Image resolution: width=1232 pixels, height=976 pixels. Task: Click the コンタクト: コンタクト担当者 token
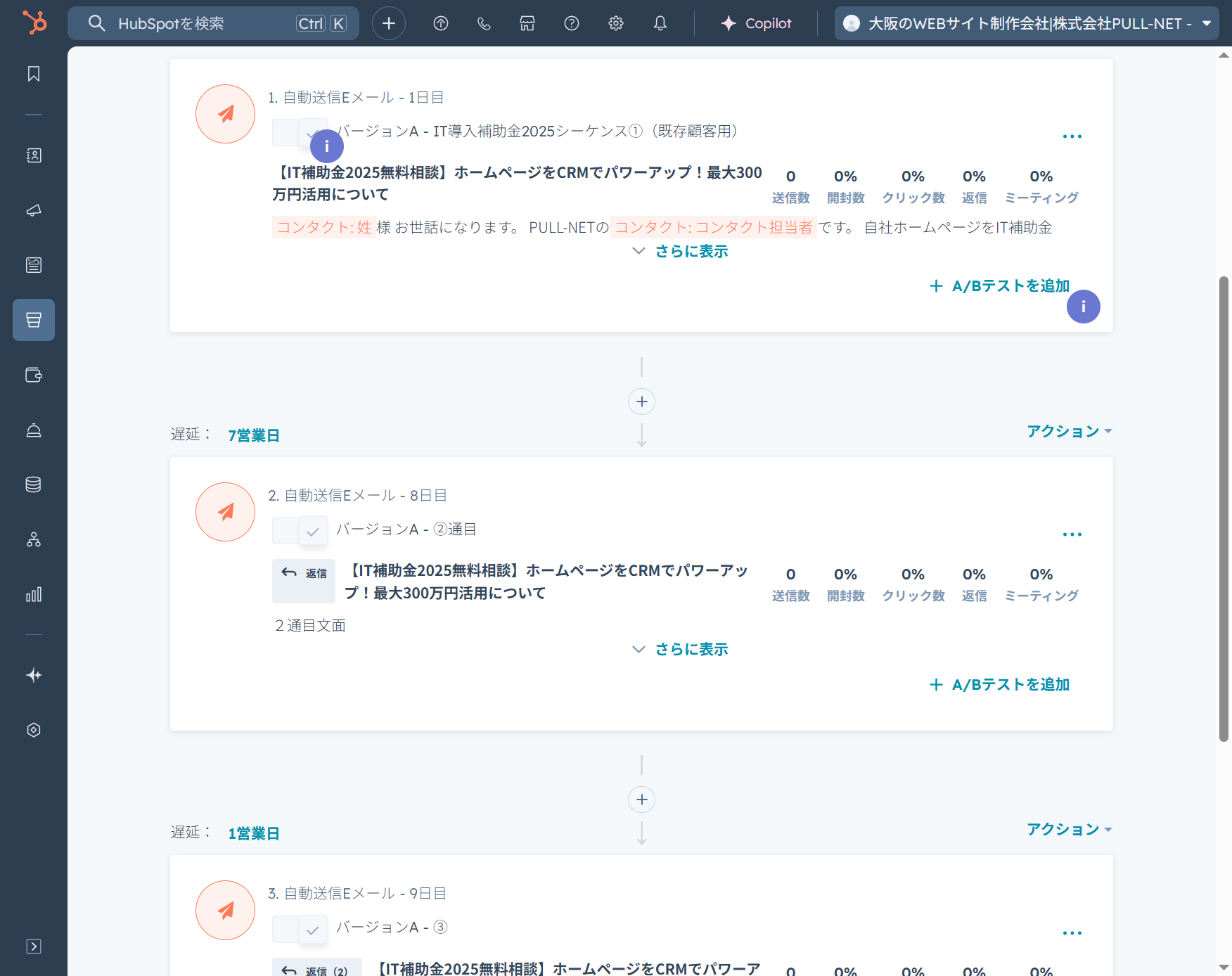coord(713,227)
